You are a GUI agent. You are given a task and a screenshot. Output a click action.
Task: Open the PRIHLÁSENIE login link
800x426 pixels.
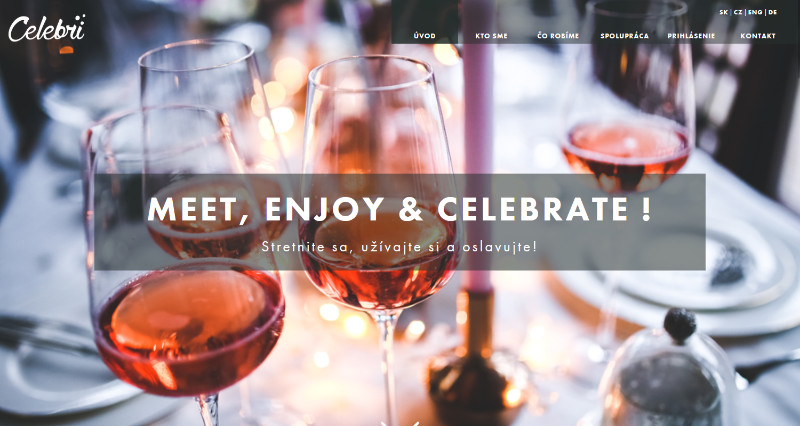coord(691,36)
